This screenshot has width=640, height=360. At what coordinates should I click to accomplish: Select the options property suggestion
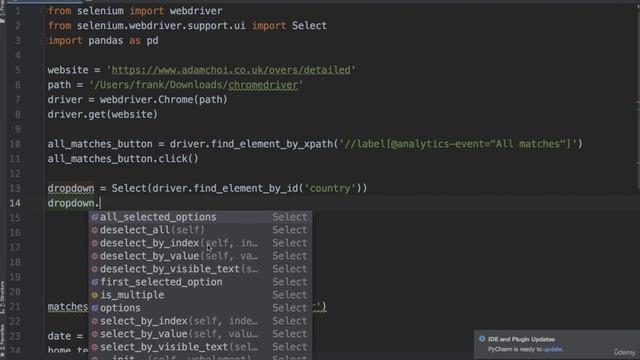pyautogui.click(x=200, y=308)
